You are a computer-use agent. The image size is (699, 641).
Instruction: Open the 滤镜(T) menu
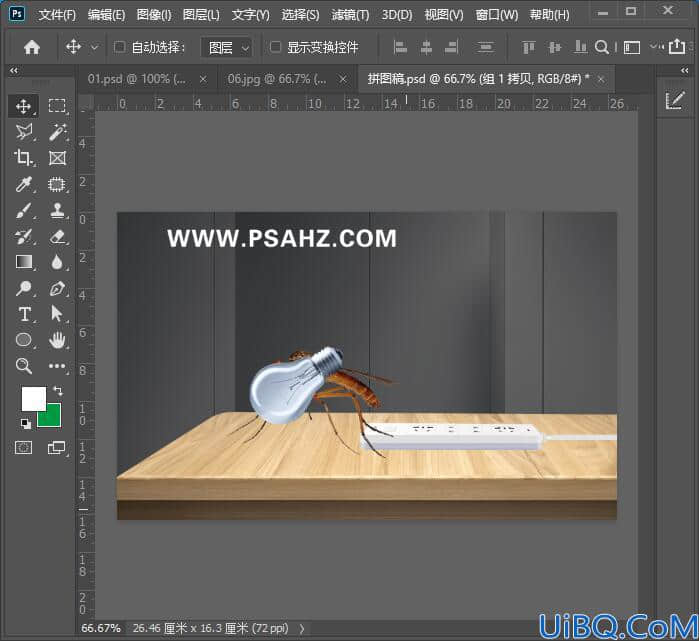350,15
